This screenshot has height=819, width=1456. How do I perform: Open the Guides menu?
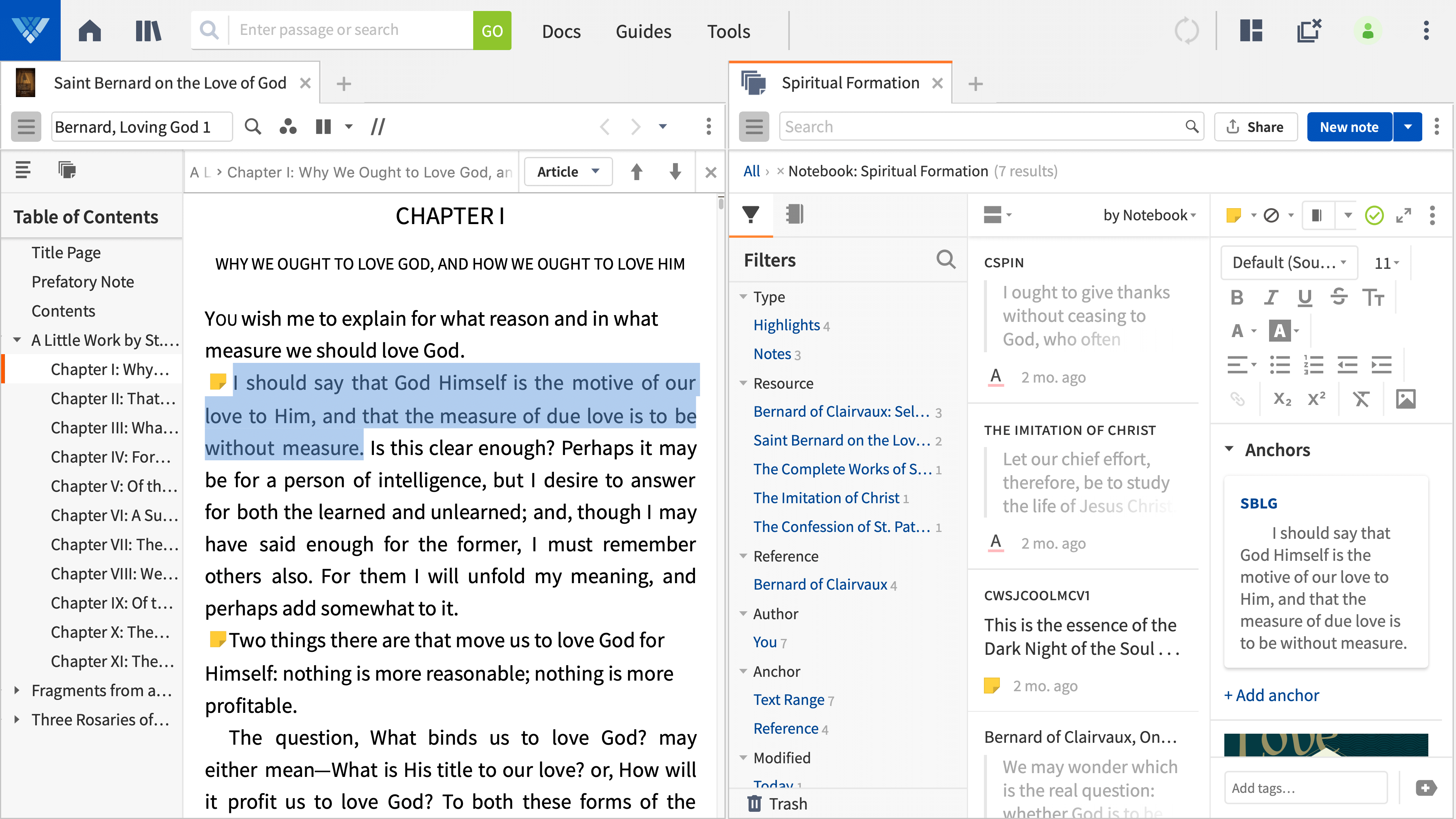643,31
